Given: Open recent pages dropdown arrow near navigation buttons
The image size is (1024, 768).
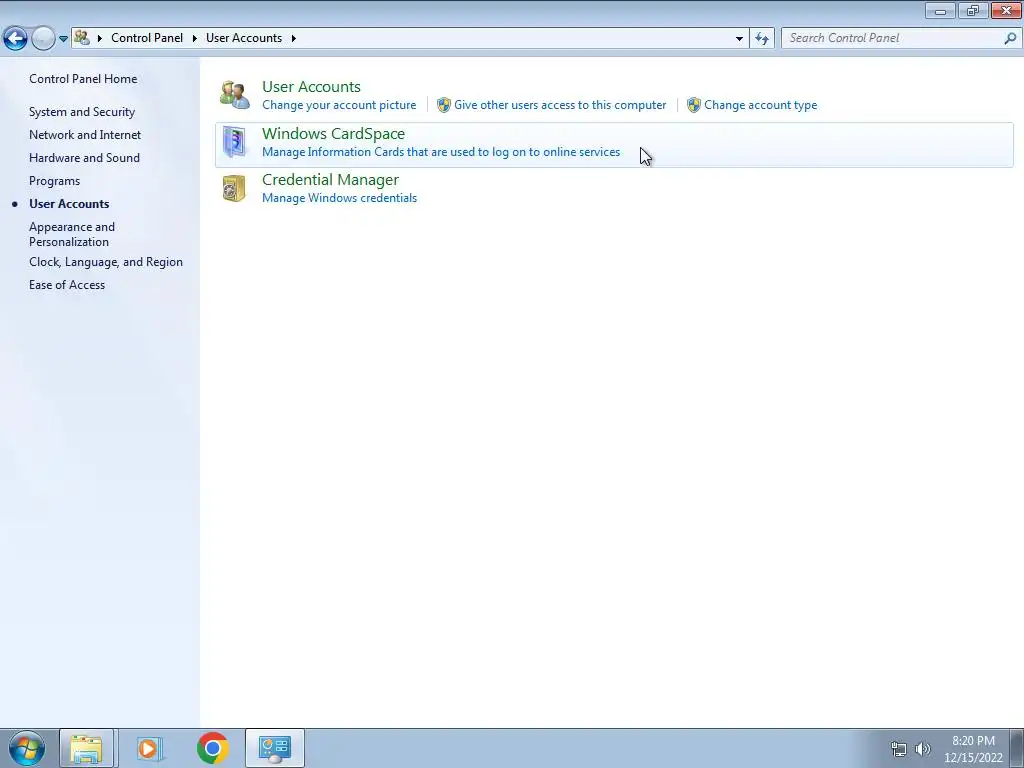Looking at the screenshot, I should (x=63, y=39).
